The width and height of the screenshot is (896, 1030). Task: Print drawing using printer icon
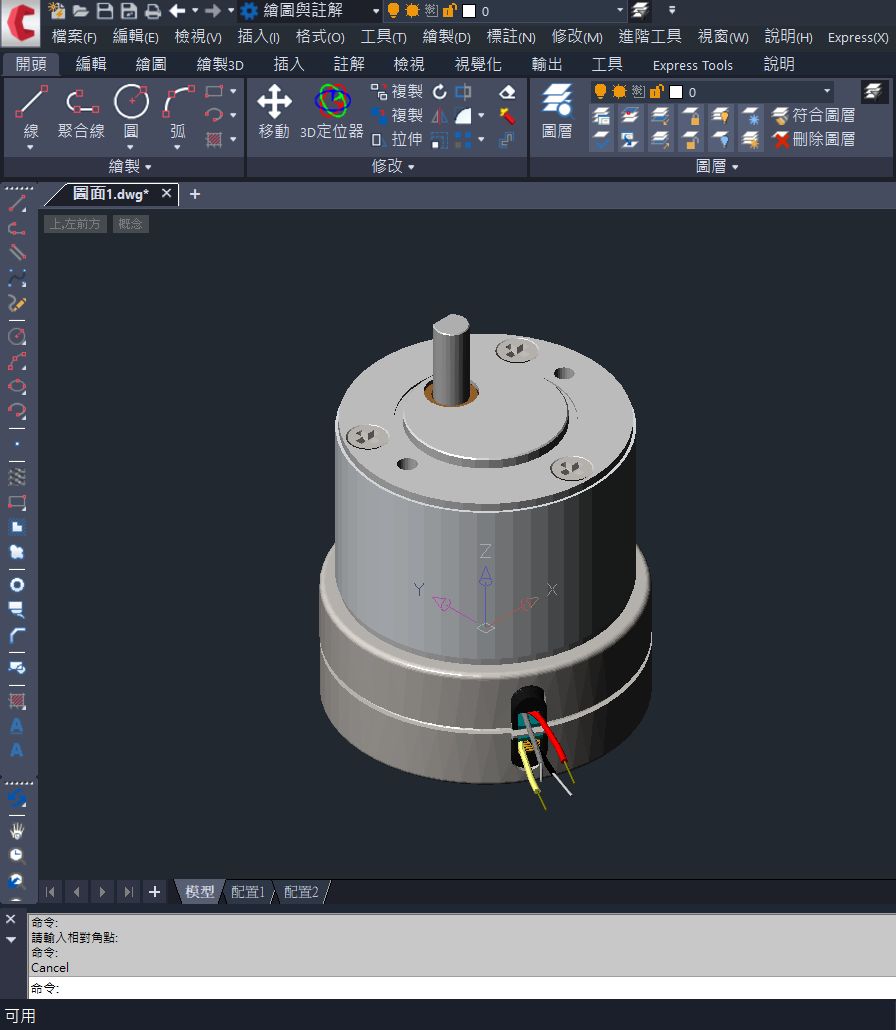pos(152,11)
